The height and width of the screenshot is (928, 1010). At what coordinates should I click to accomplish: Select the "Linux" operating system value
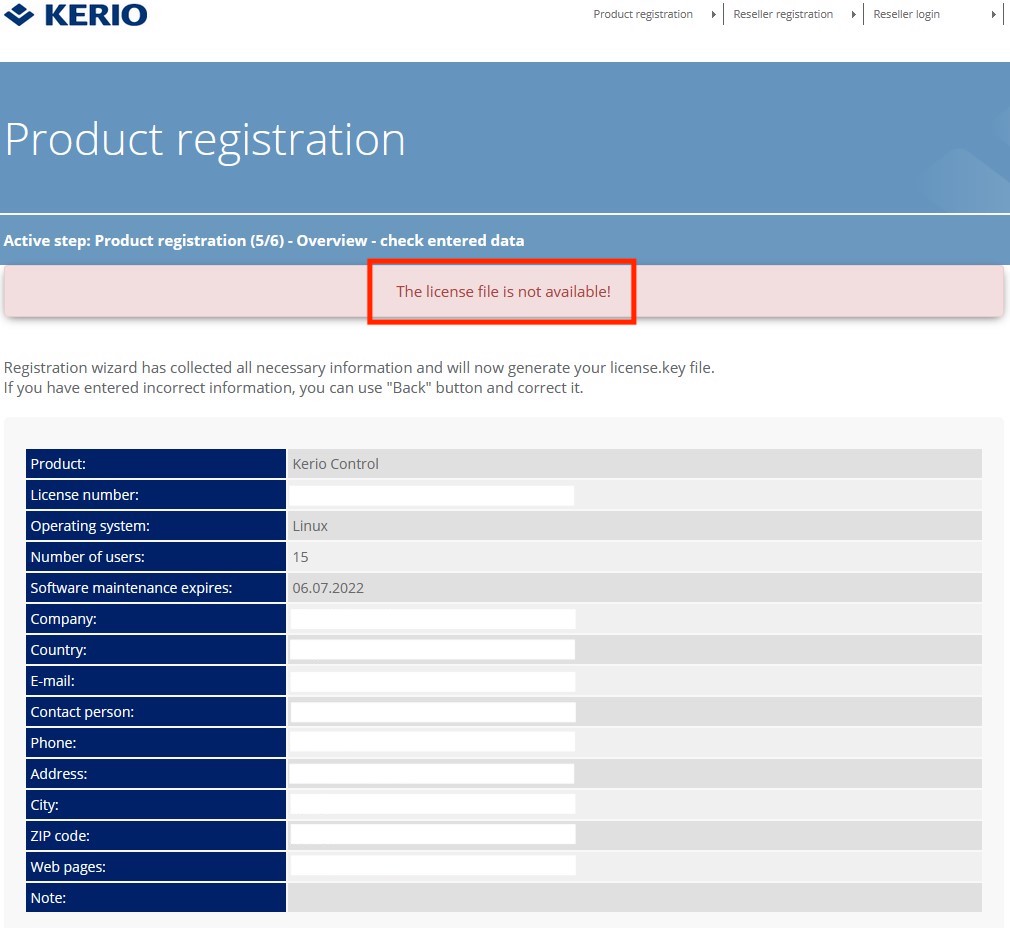[x=310, y=526]
